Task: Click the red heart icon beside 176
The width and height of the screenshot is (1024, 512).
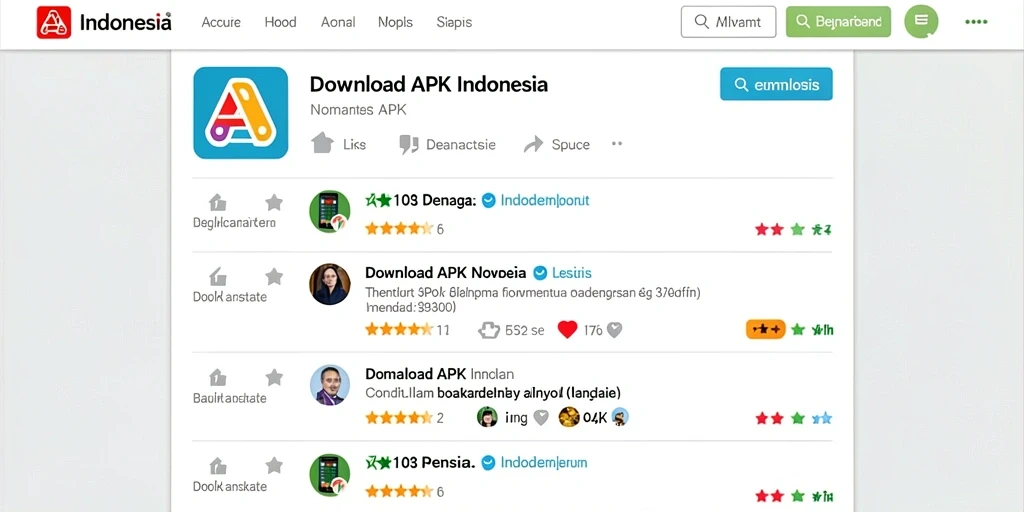Action: coord(568,330)
